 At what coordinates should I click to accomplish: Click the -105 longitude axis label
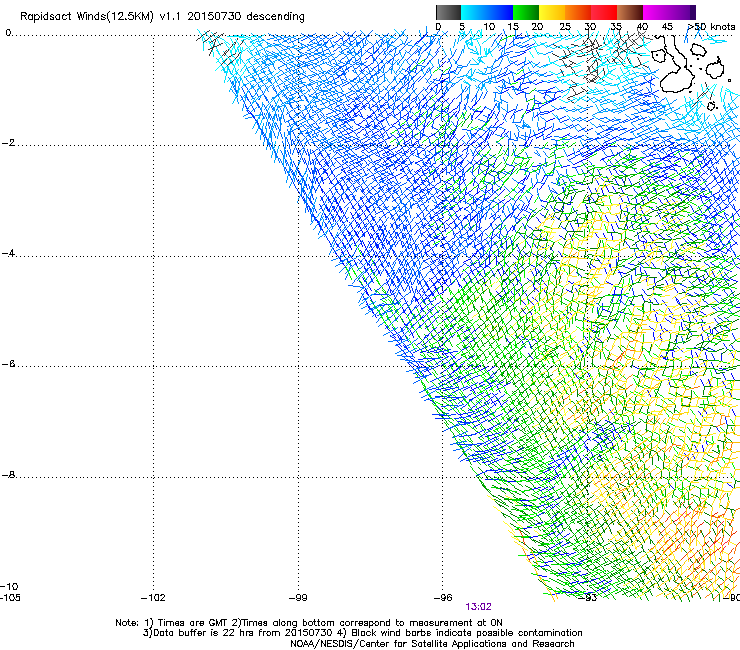[10, 598]
